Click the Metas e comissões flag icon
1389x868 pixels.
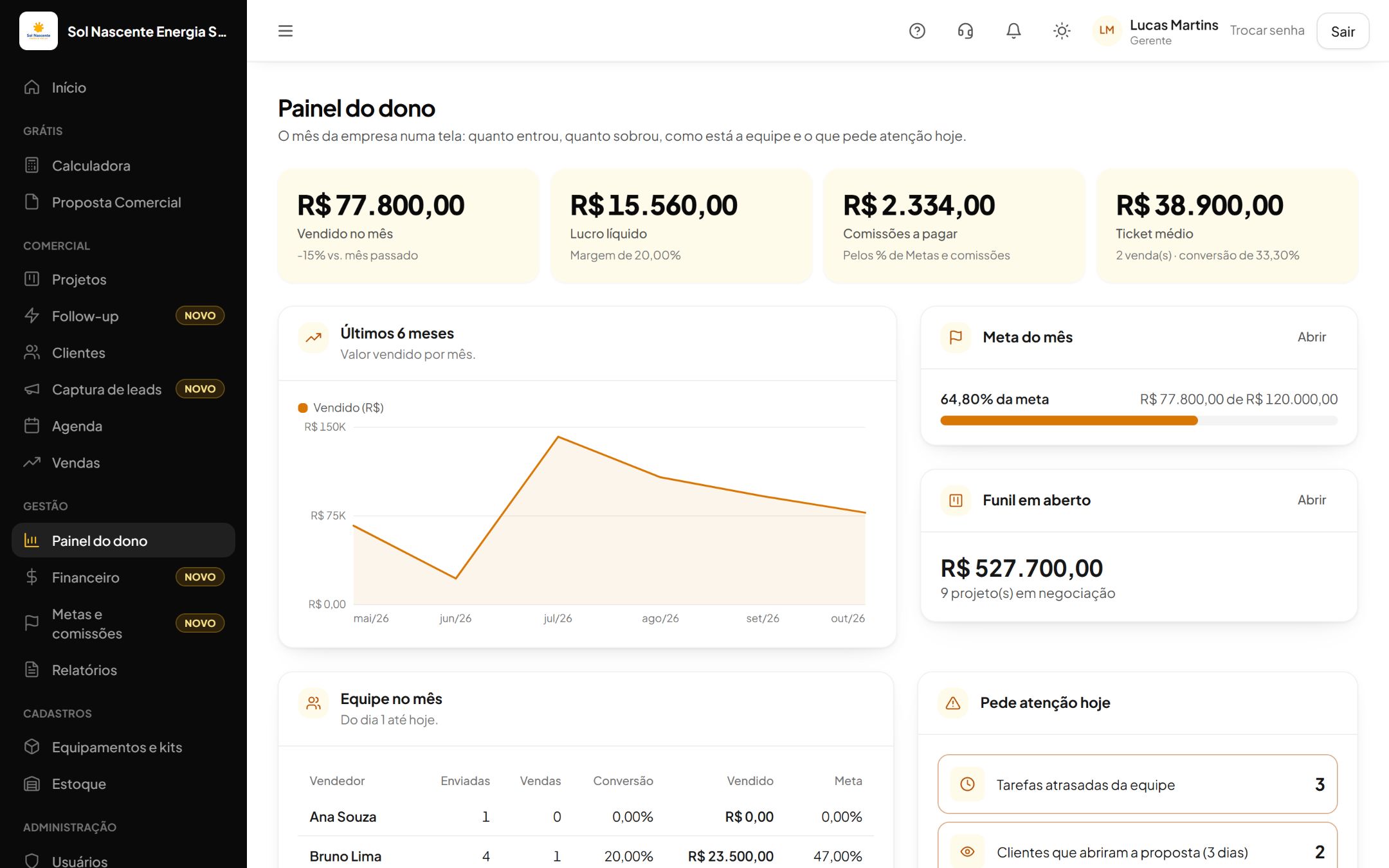coord(32,623)
